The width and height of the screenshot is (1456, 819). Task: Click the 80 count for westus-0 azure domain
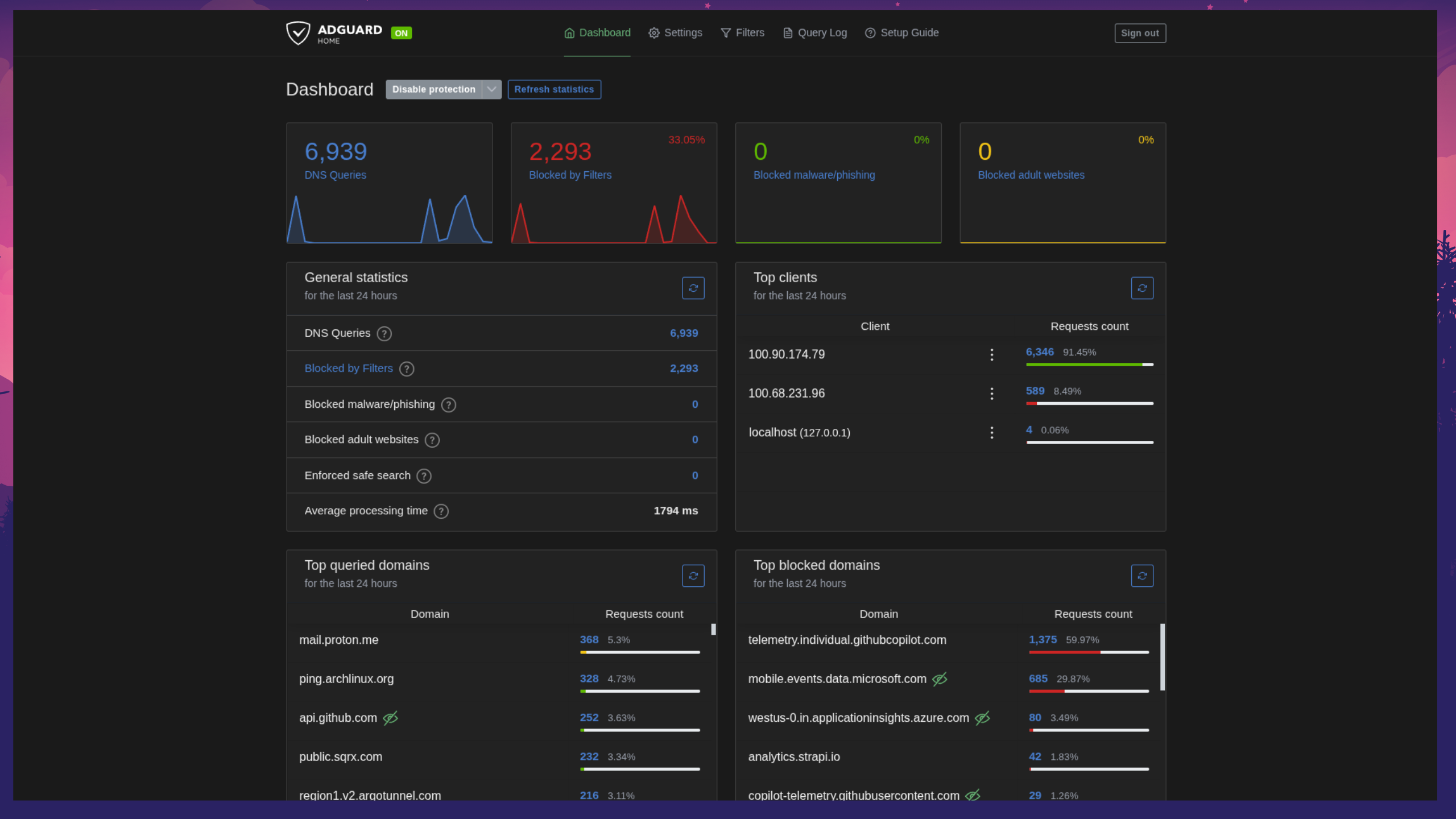[1035, 718]
